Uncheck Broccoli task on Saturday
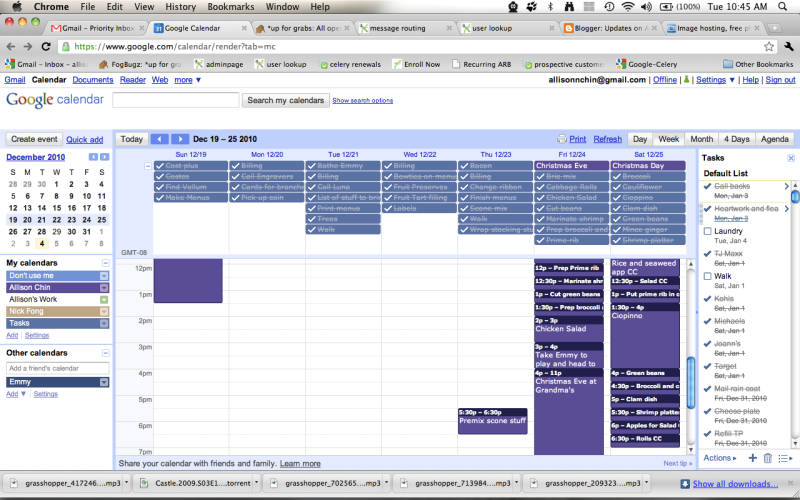 click(616, 177)
